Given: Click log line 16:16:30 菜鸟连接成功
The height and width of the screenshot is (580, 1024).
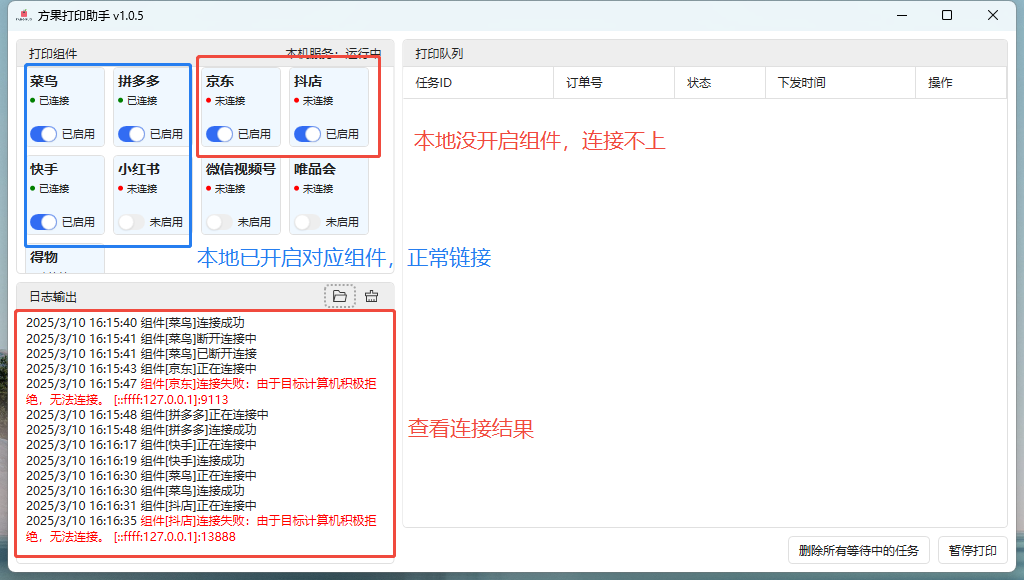Looking at the screenshot, I should 135,491.
